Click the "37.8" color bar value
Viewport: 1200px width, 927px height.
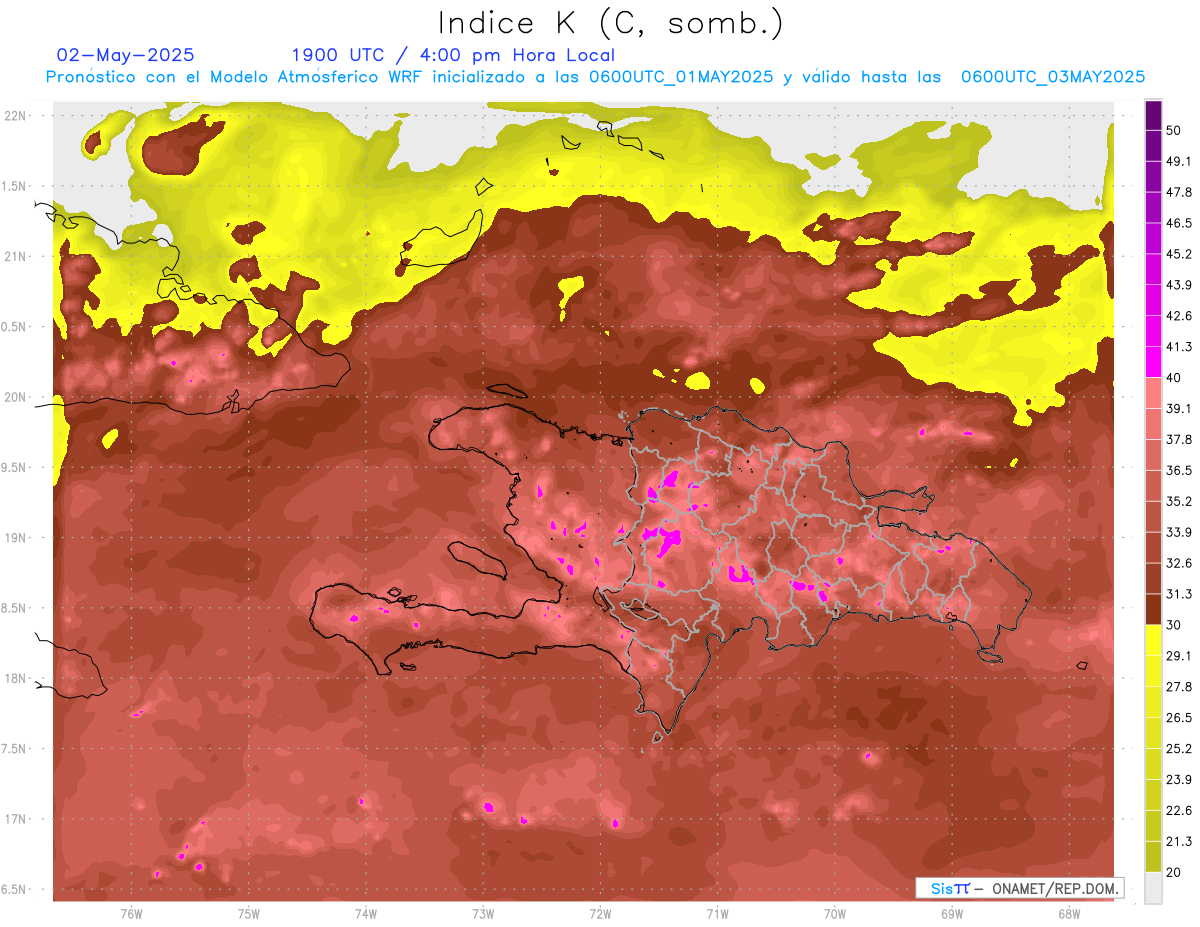(1179, 439)
